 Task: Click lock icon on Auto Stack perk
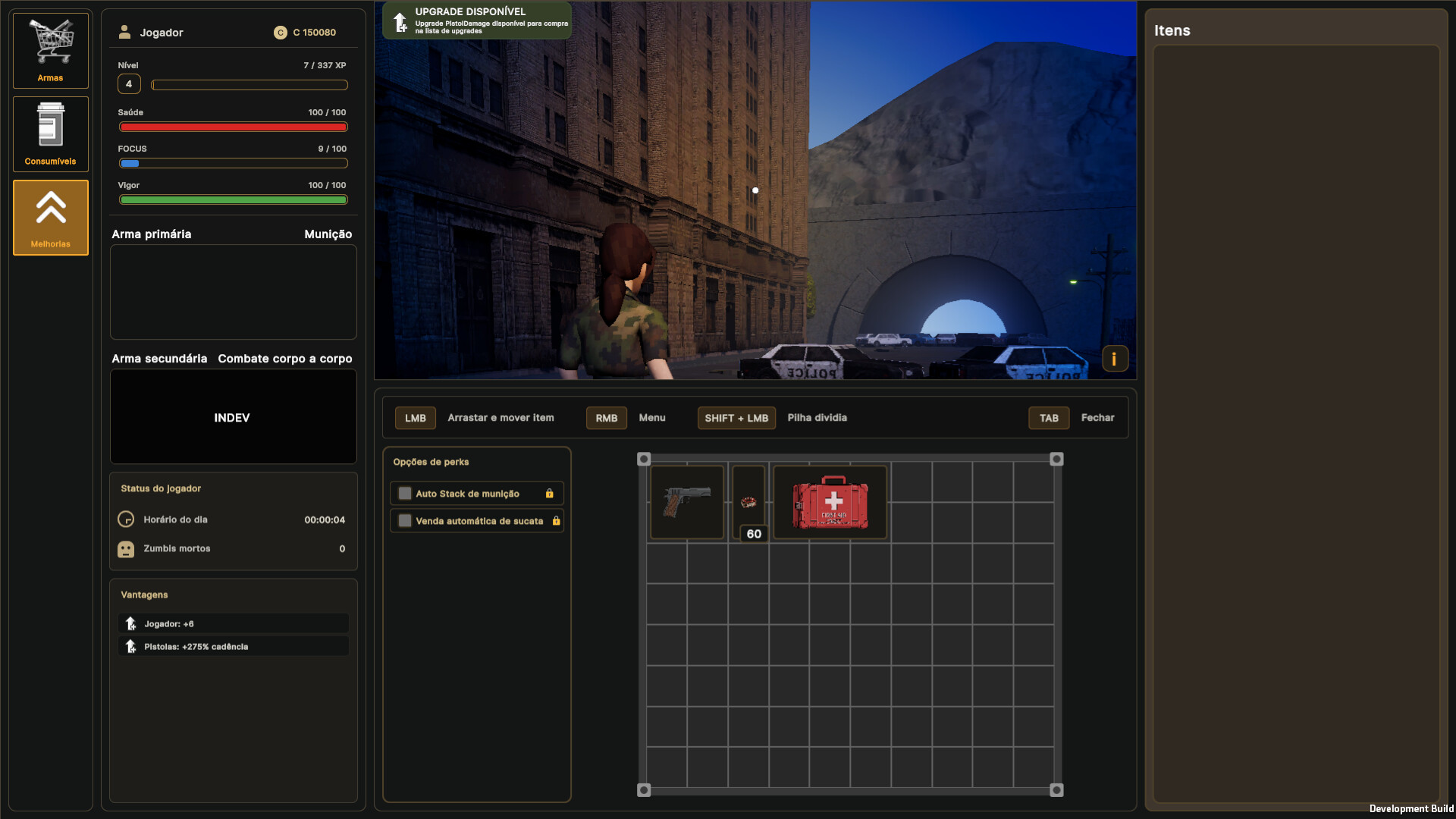(x=550, y=494)
